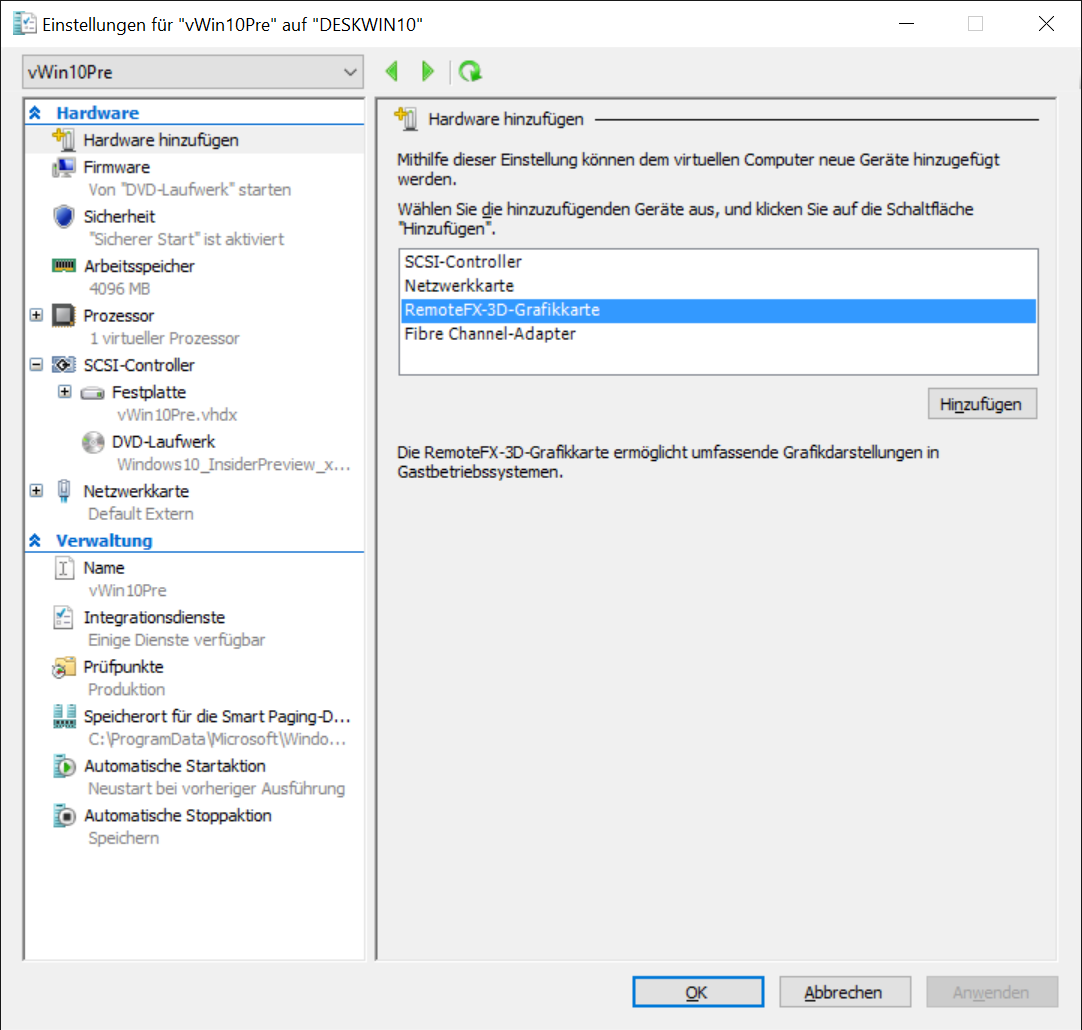Click the SCSI-Controller icon

(x=63, y=365)
